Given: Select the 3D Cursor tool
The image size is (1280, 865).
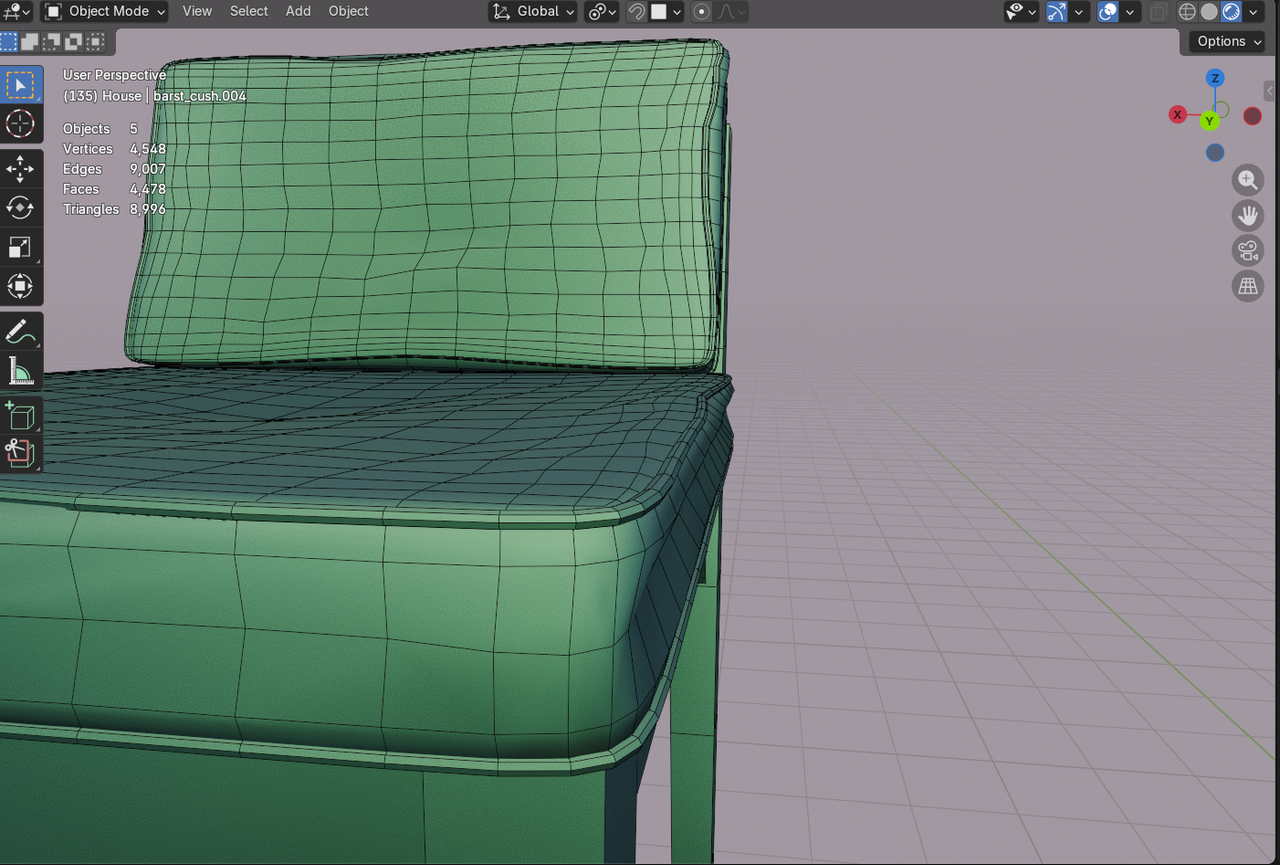Looking at the screenshot, I should 20,124.
